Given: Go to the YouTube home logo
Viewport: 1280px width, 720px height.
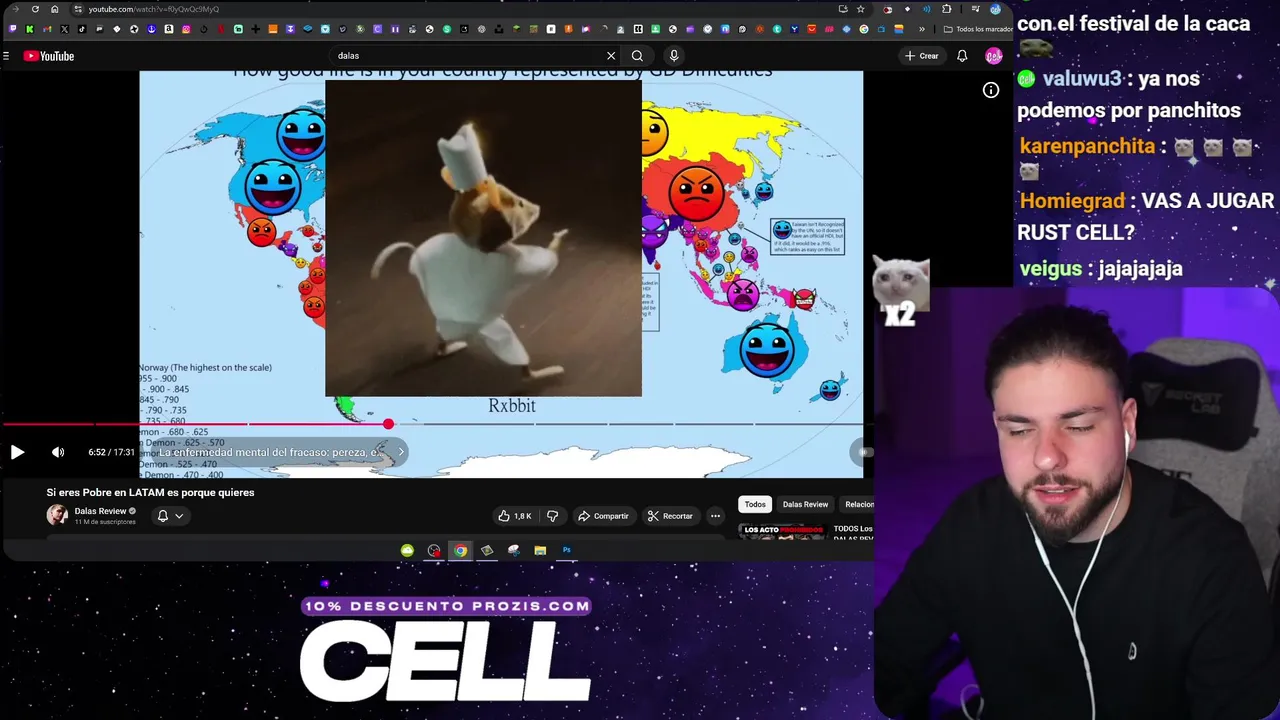Looking at the screenshot, I should coord(49,56).
